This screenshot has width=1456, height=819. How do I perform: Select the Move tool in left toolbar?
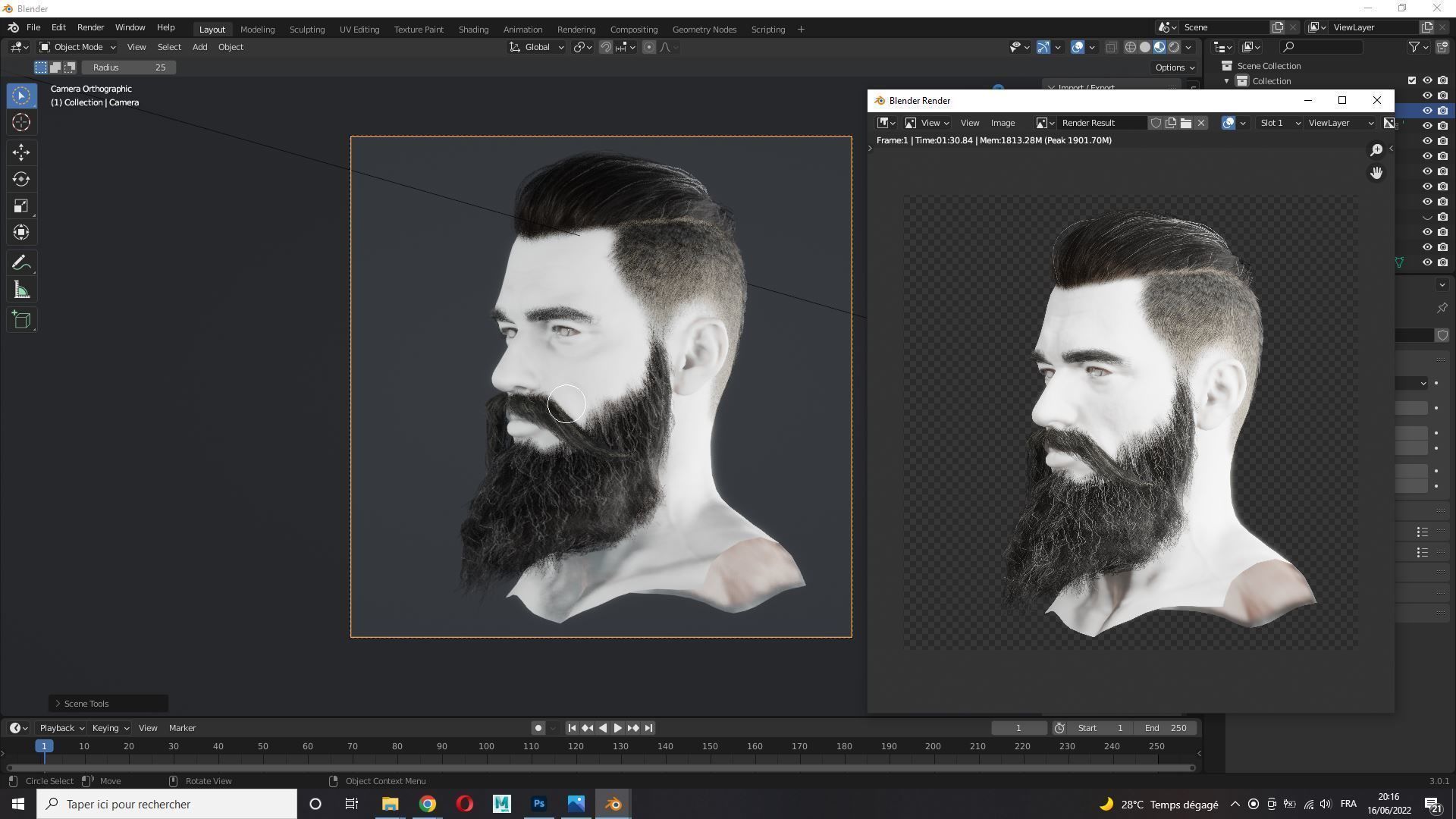click(21, 152)
